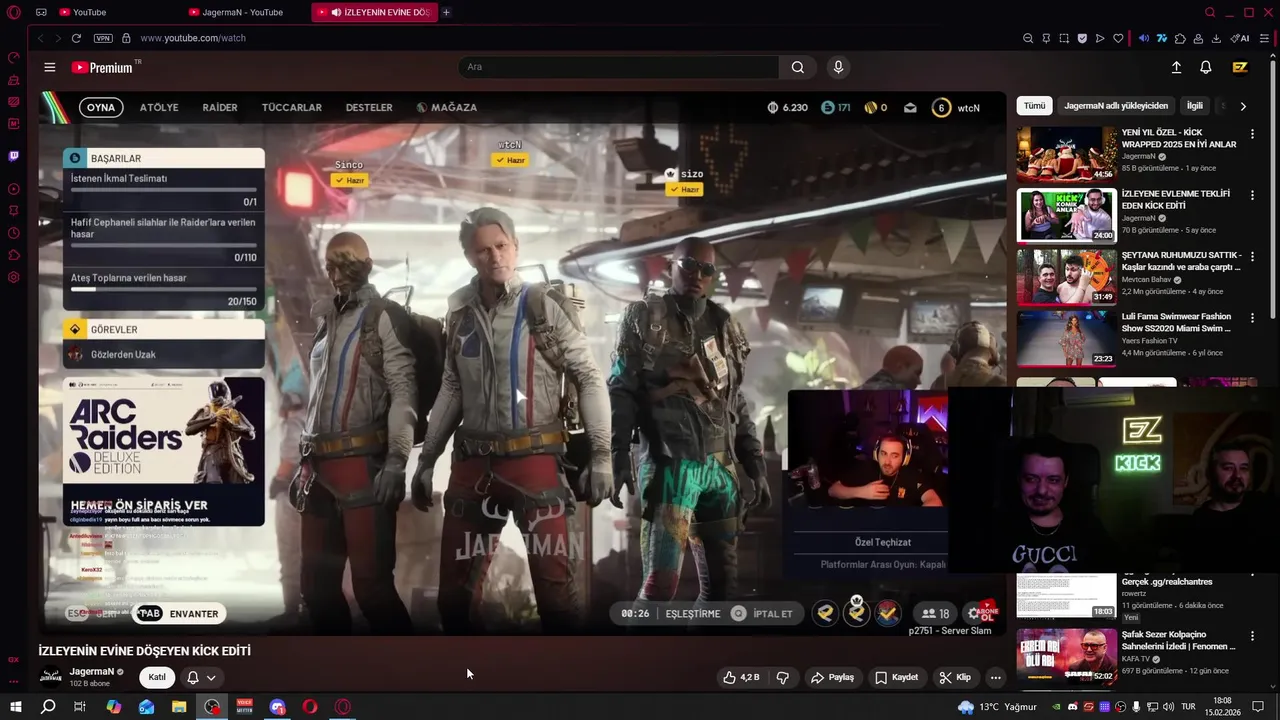Viewport: 1280px width, 720px height.
Task: Start voice search with microphone
Action: click(x=838, y=67)
